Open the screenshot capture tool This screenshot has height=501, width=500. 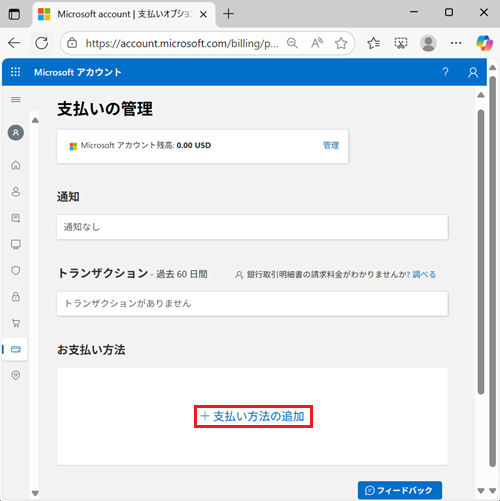coord(401,43)
